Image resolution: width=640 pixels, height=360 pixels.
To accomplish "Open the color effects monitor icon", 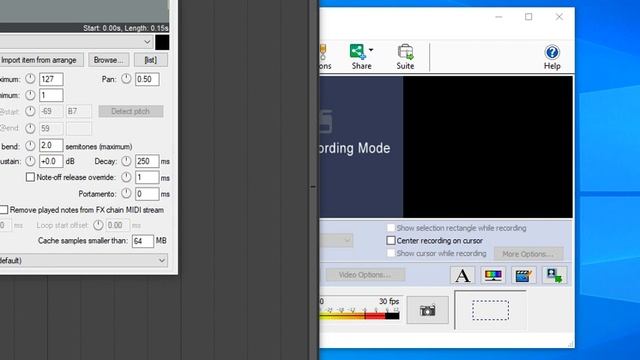I will click(493, 275).
